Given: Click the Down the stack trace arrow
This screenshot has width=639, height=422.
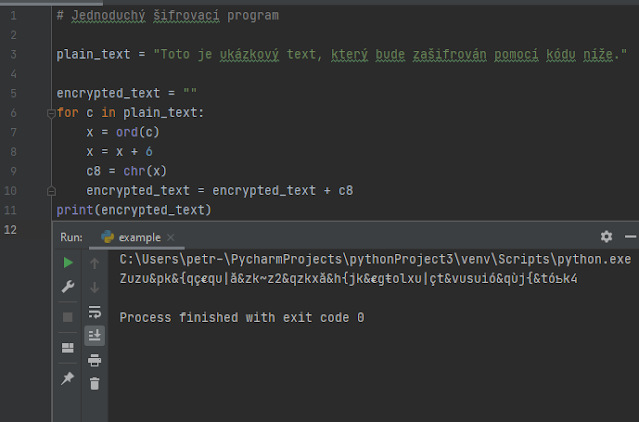Looking at the screenshot, I should 95,288.
